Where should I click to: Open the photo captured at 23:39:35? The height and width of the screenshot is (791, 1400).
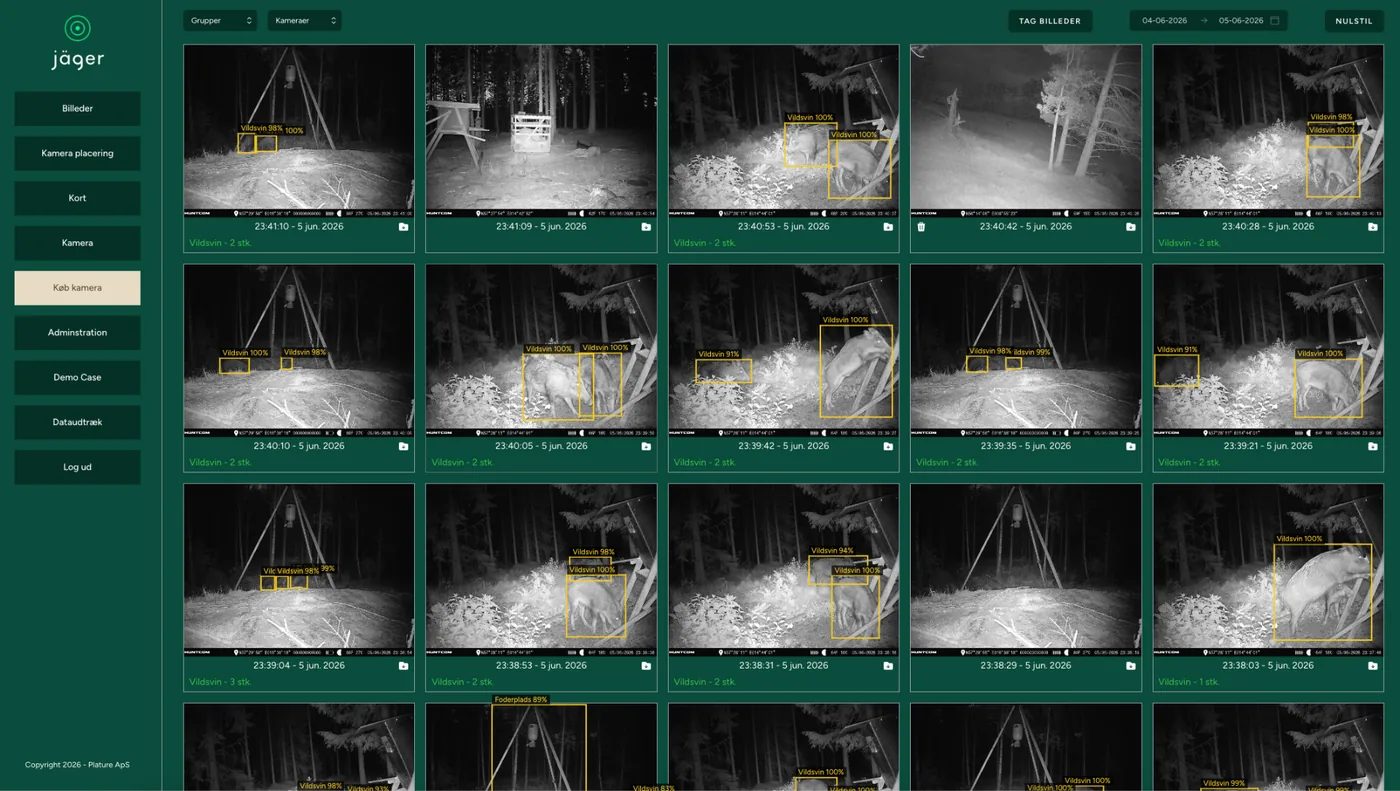(1026, 351)
